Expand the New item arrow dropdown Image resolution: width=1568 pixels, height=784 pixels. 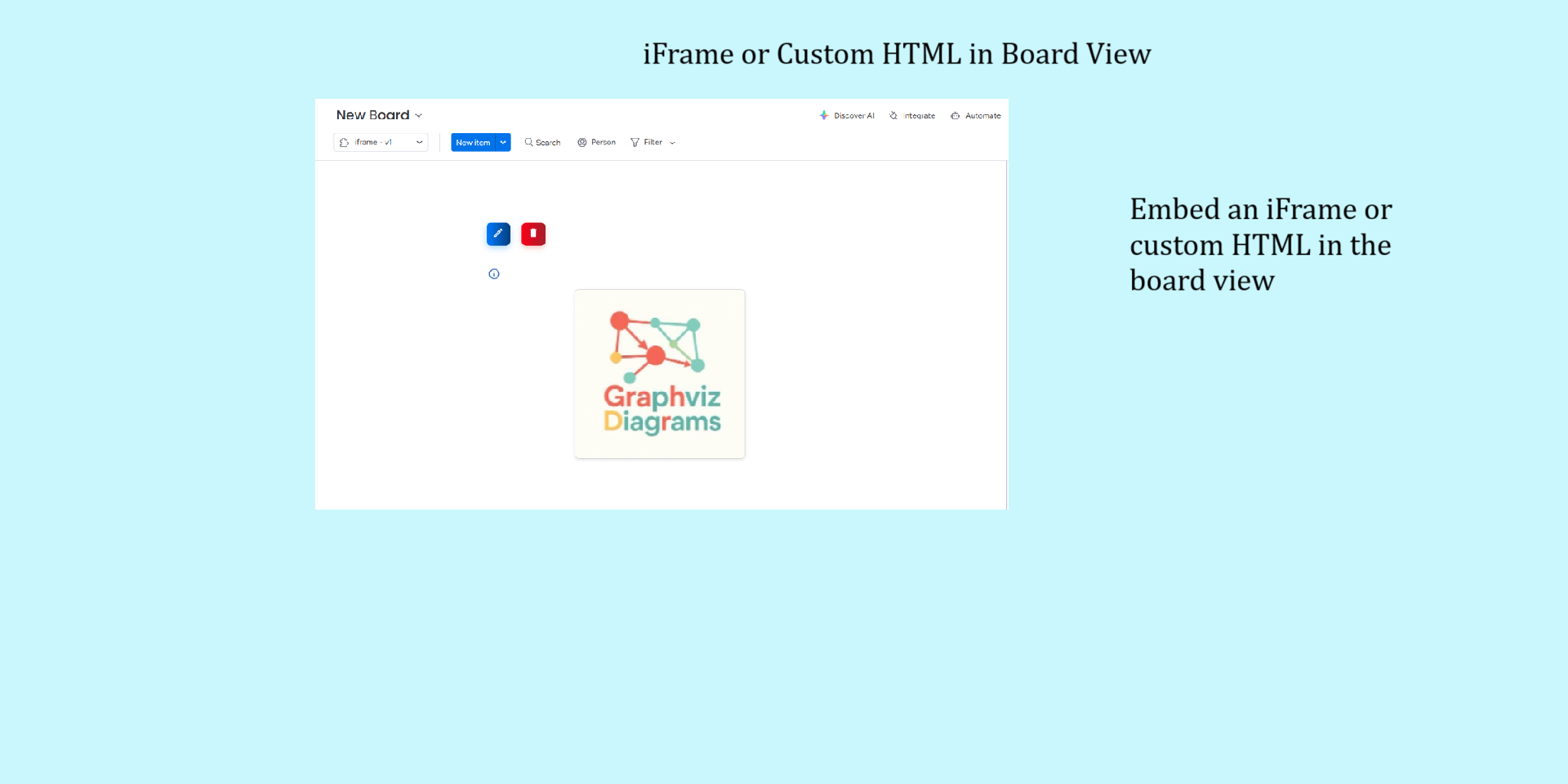click(x=503, y=142)
